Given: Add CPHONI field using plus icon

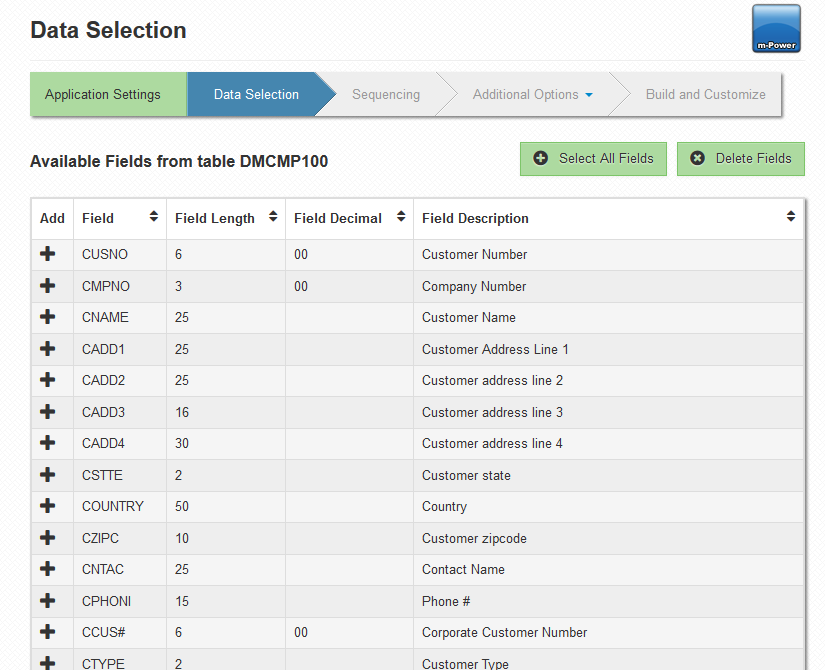Looking at the screenshot, I should point(47,601).
